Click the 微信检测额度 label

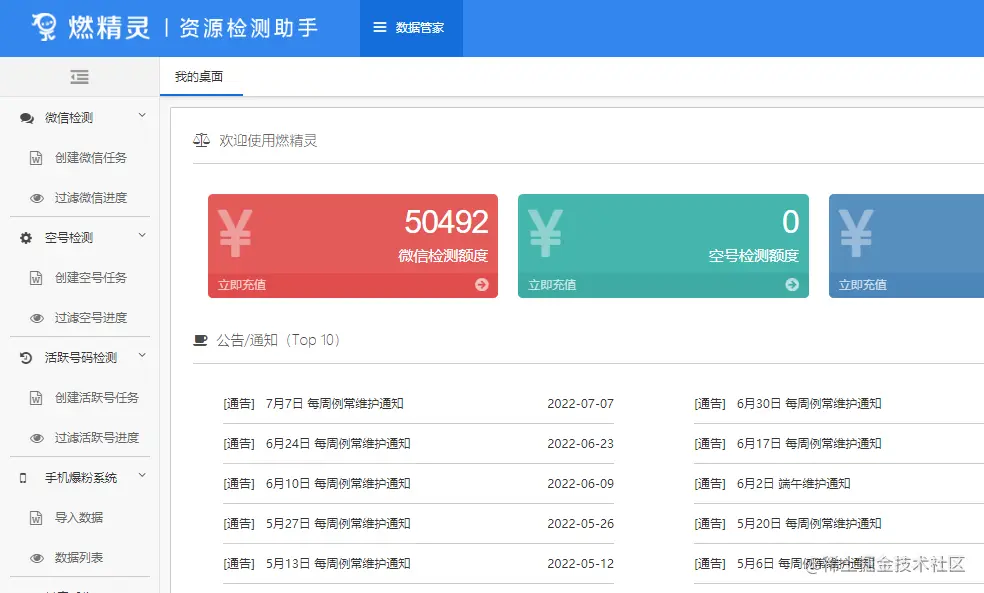443,256
